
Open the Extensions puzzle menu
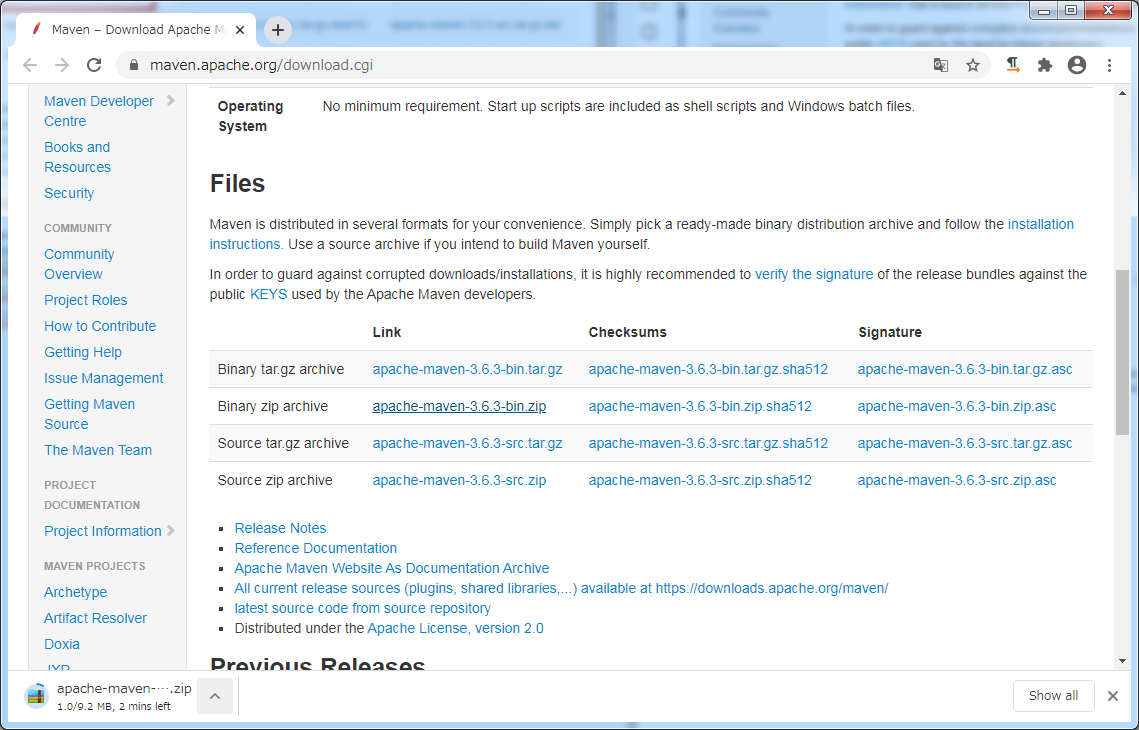[x=1045, y=65]
